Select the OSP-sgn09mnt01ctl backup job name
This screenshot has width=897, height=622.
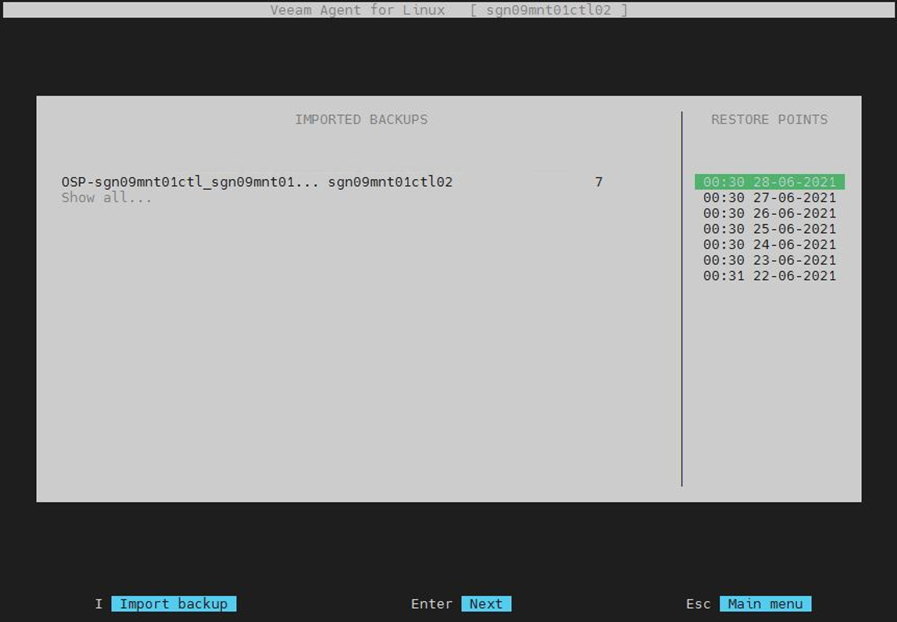point(190,182)
